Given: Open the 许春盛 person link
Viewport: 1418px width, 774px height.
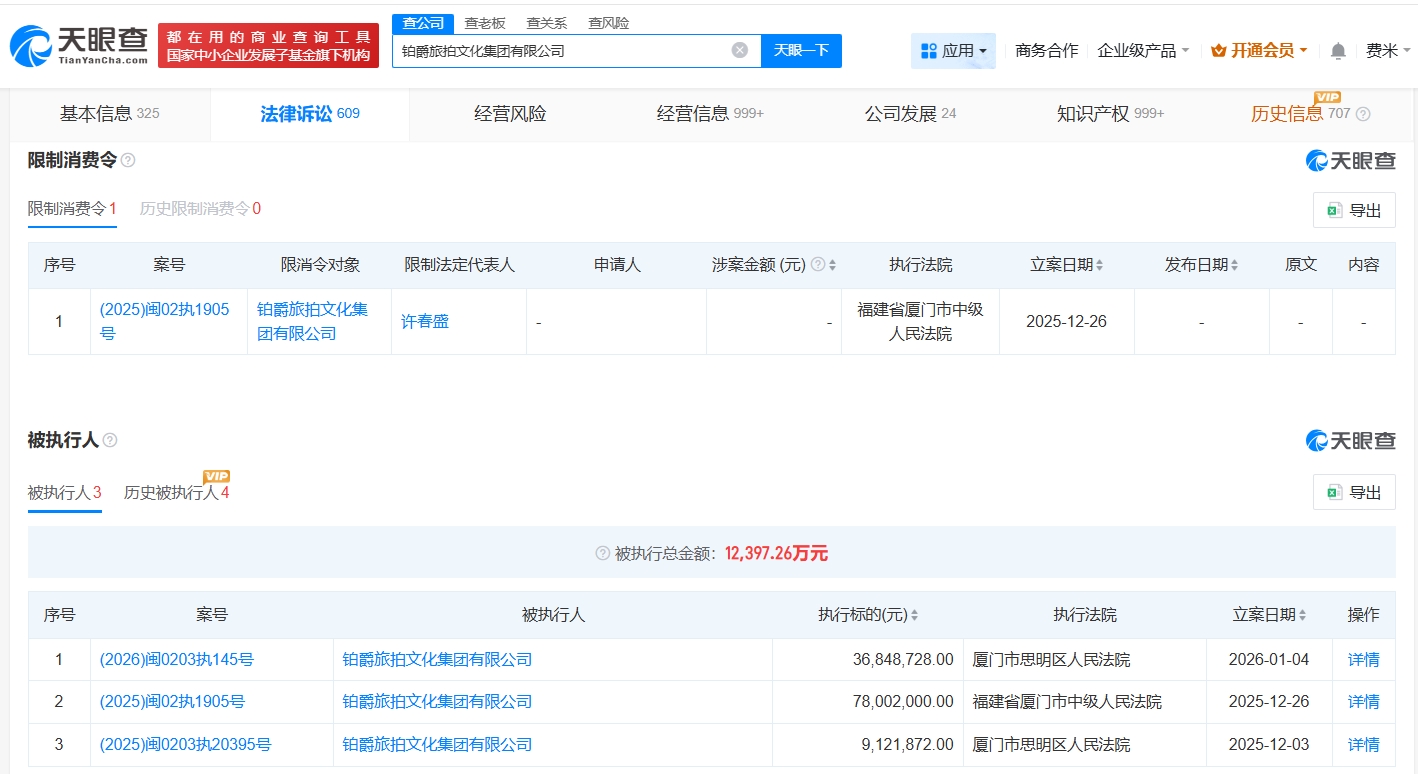Looking at the screenshot, I should pyautogui.click(x=424, y=321).
